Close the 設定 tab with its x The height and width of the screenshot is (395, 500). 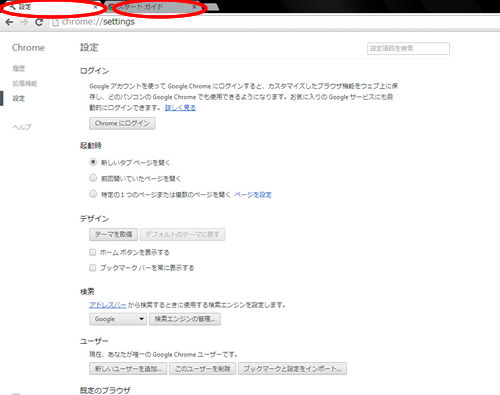95,7
